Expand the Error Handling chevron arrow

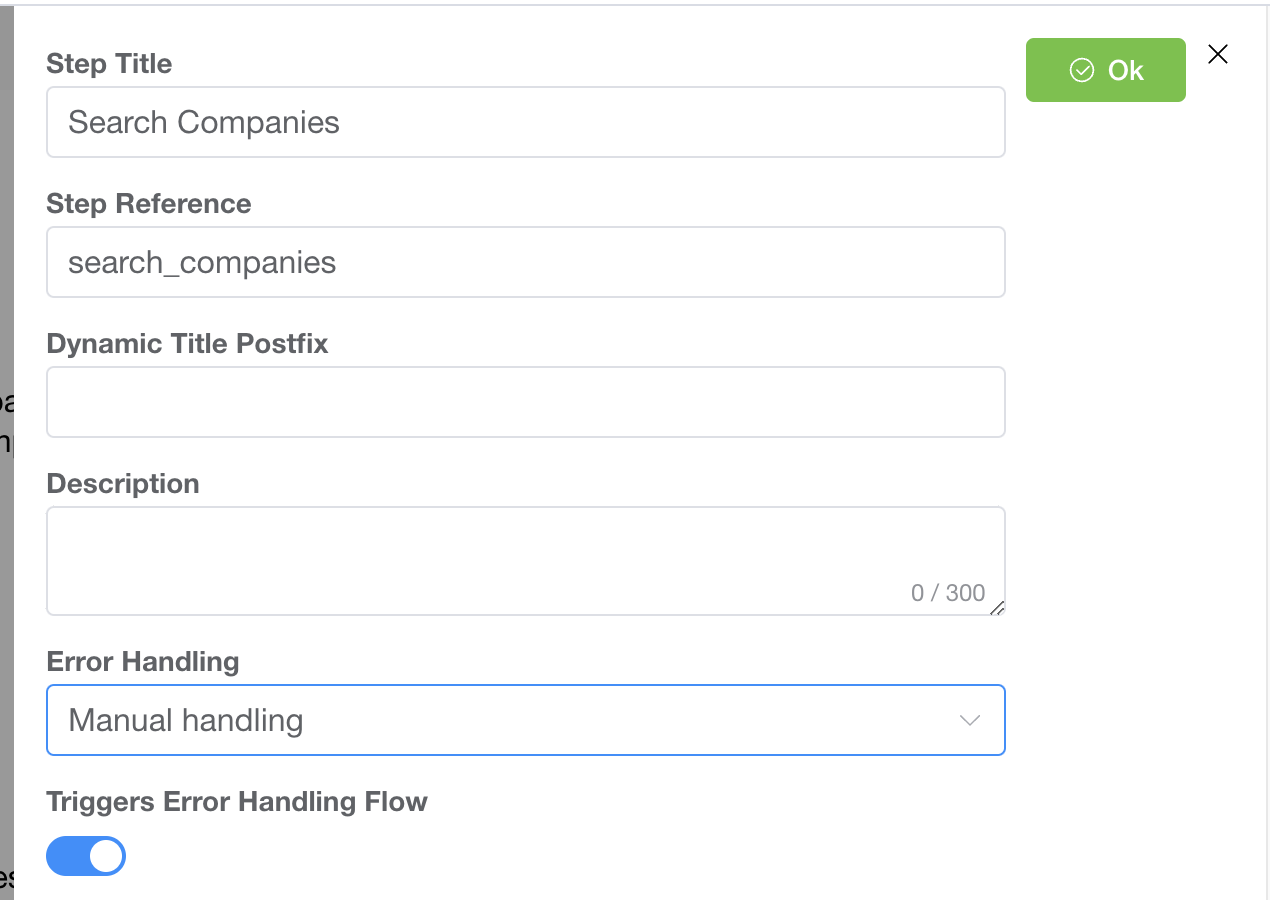[x=969, y=720]
